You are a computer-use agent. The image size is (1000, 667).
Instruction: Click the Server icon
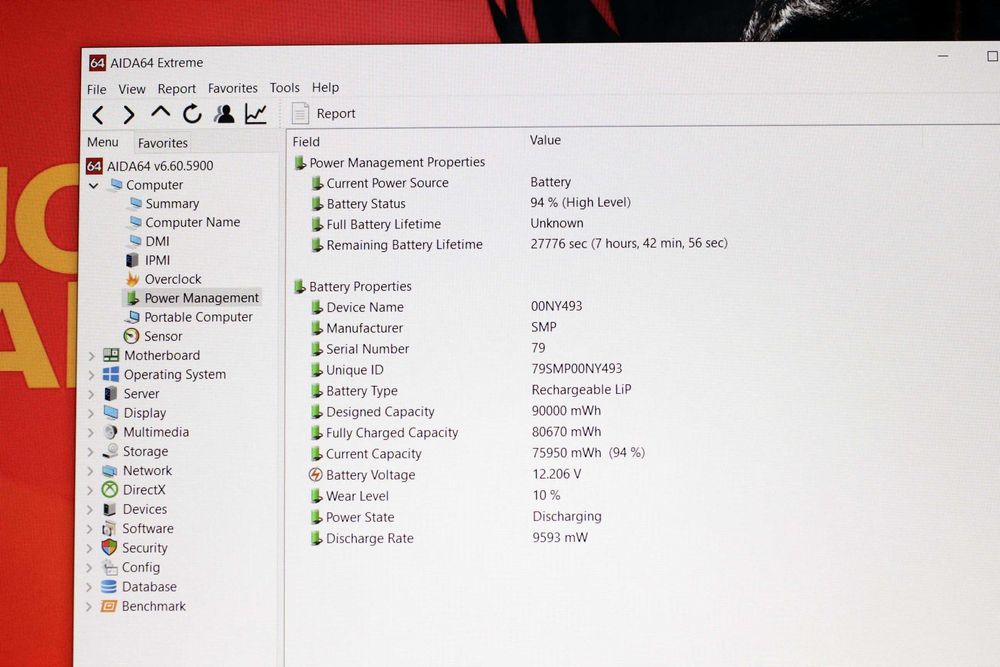(x=111, y=393)
